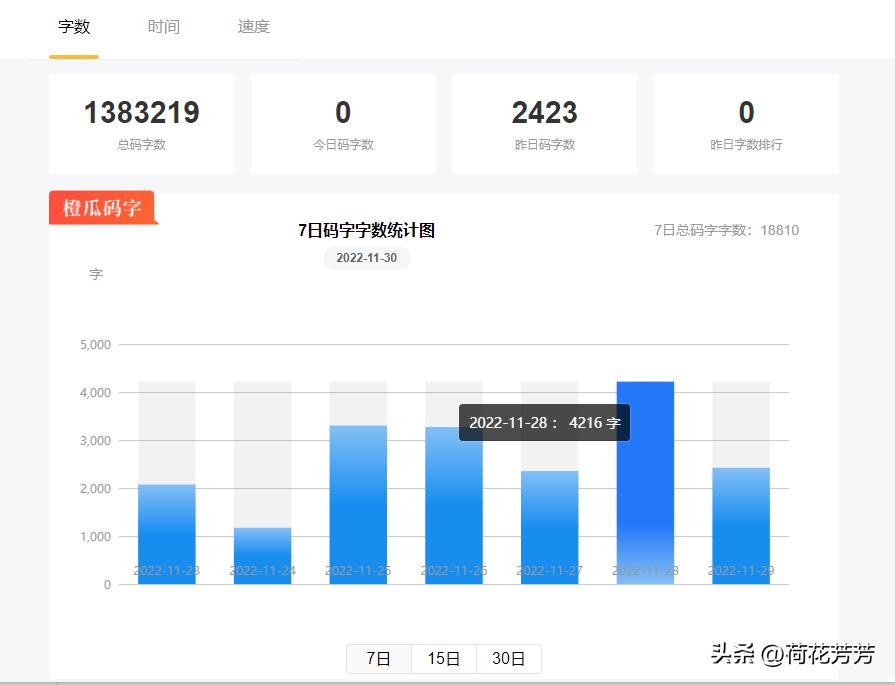Click the shortest bar for 2022-11-24
This screenshot has width=895, height=685.
262,555
